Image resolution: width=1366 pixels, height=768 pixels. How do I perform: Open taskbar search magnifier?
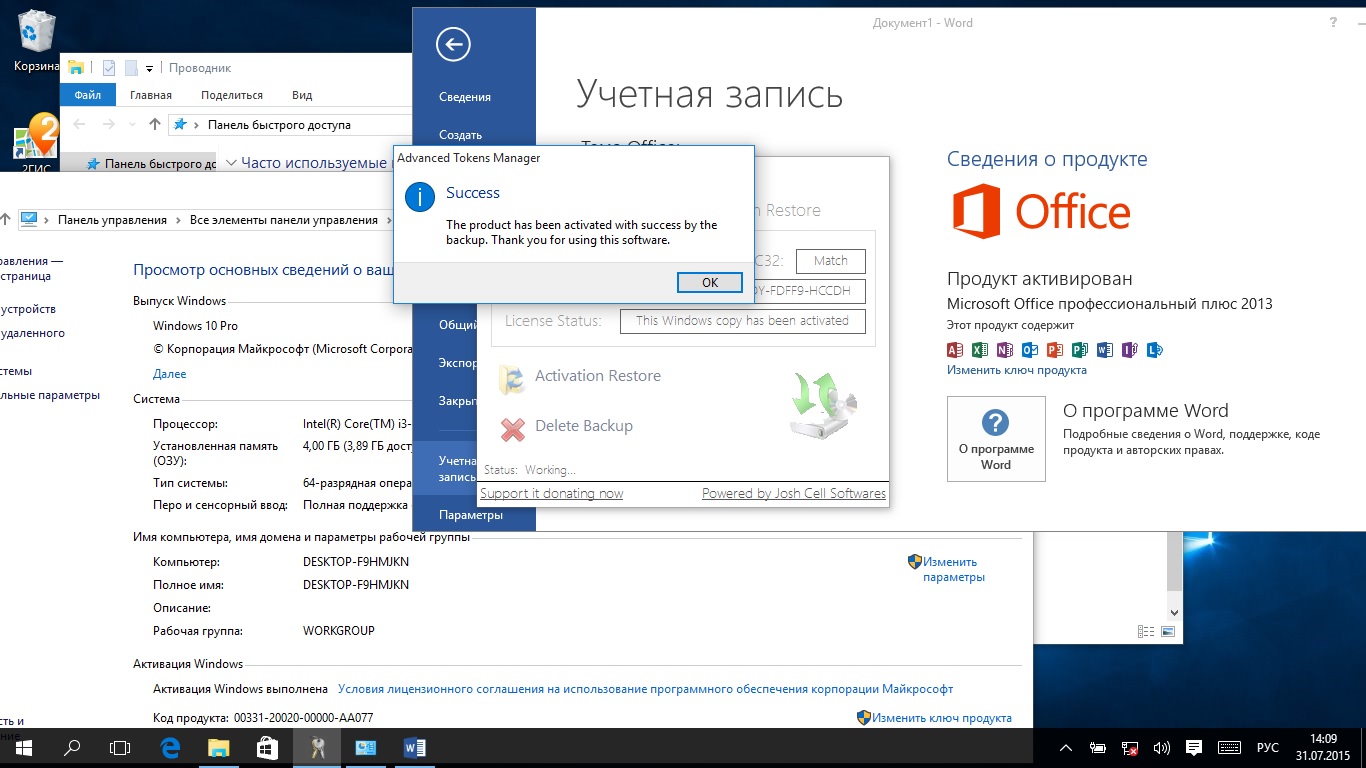[x=72, y=747]
